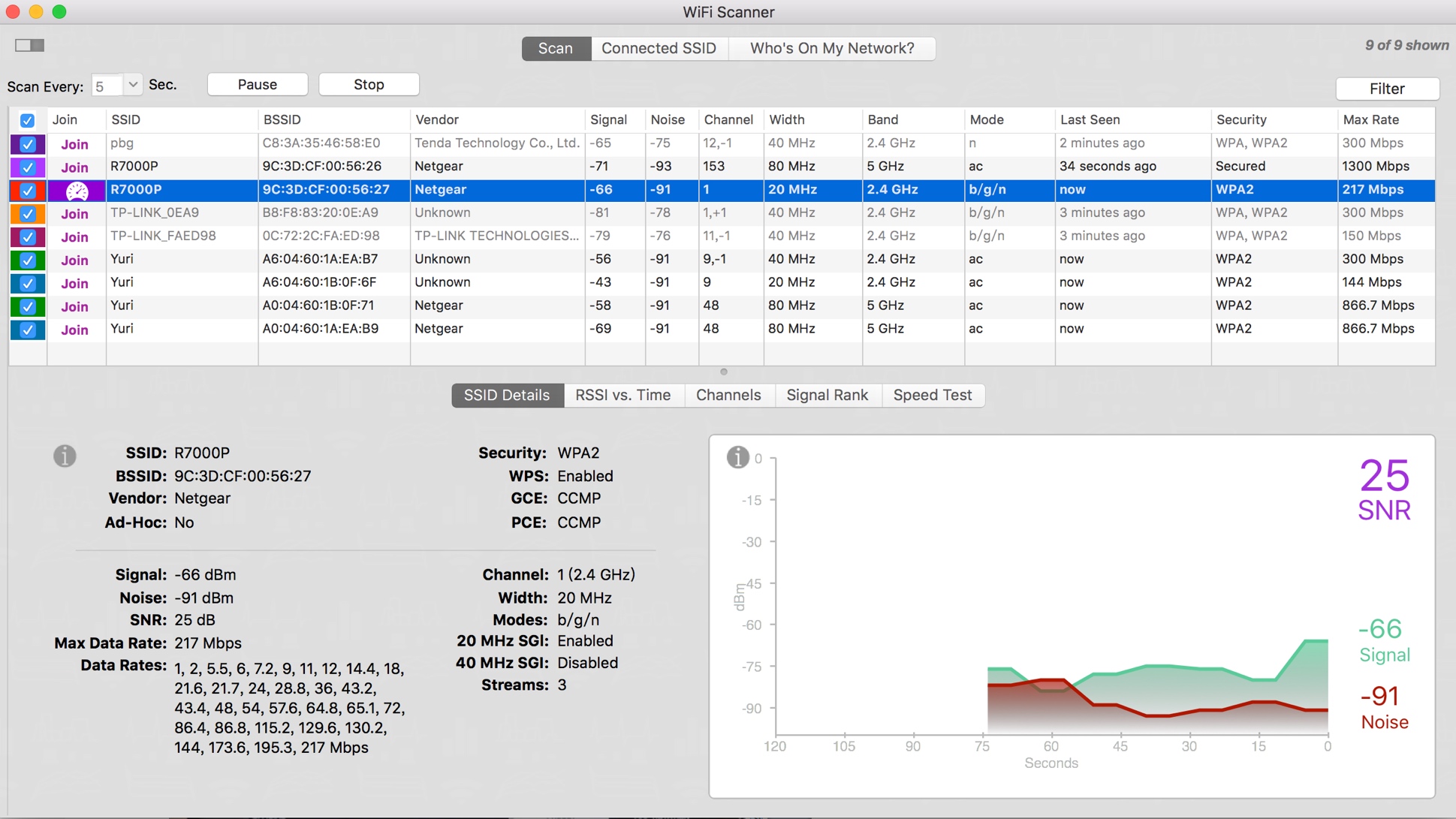This screenshot has width=1456, height=819.
Task: Toggle the sidebar view icon at top left
Action: coord(30,46)
